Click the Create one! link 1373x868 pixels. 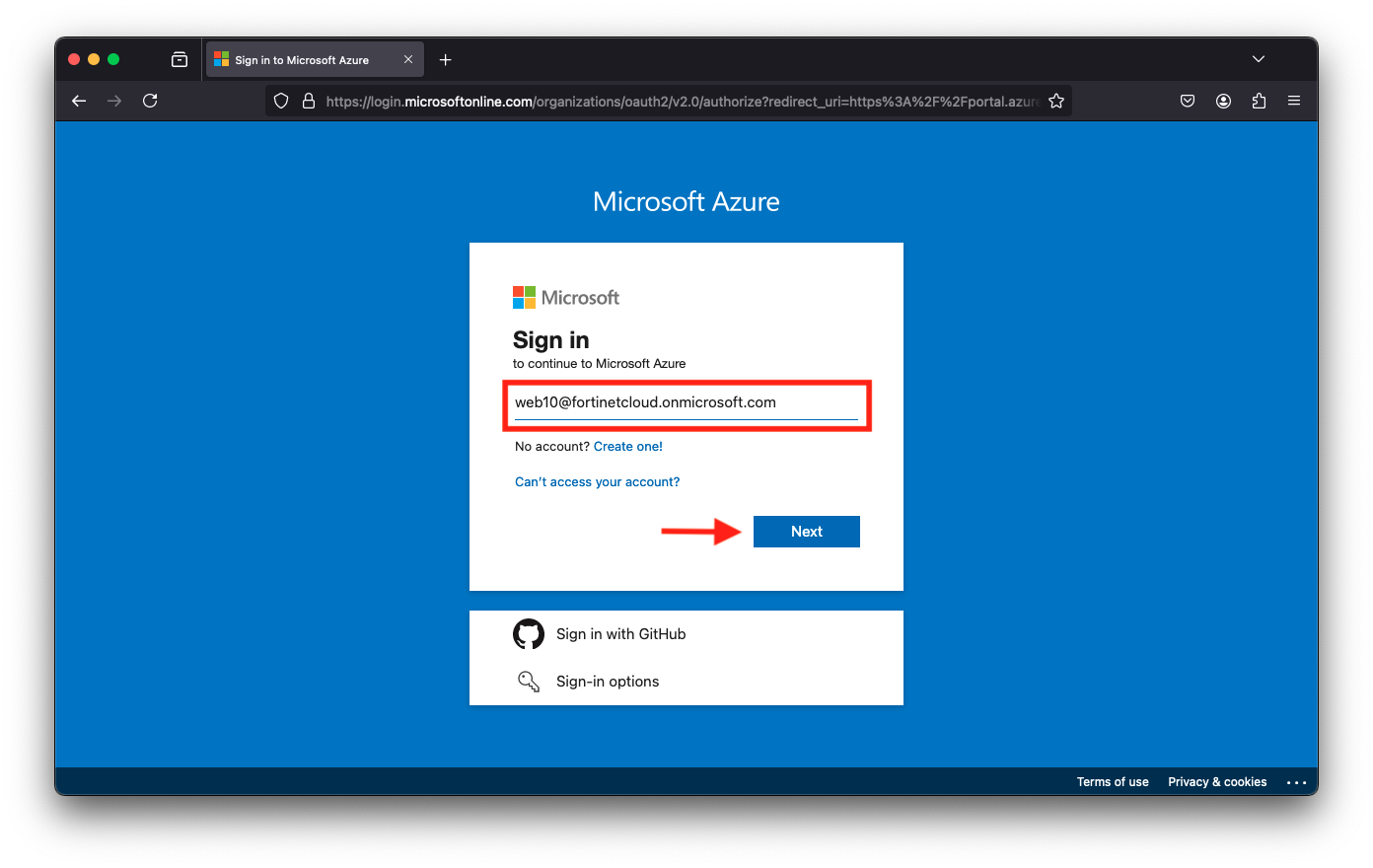click(x=628, y=447)
